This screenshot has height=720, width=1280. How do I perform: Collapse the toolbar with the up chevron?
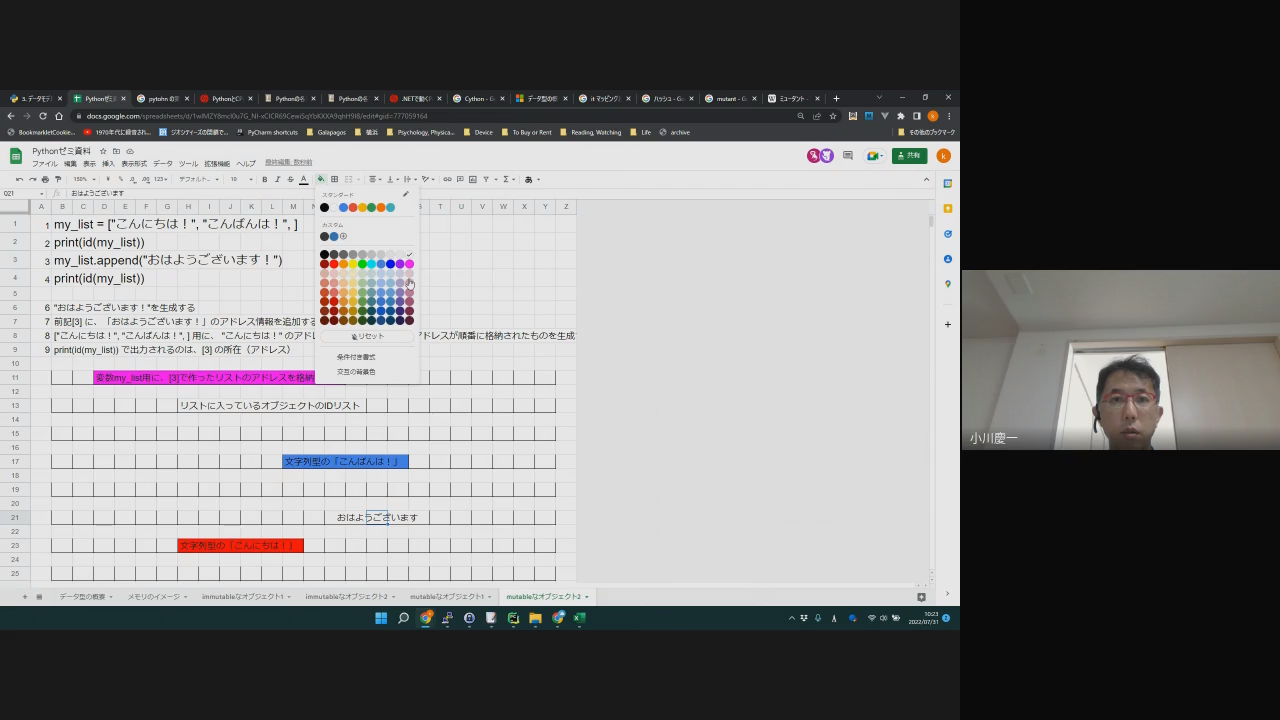tap(926, 180)
